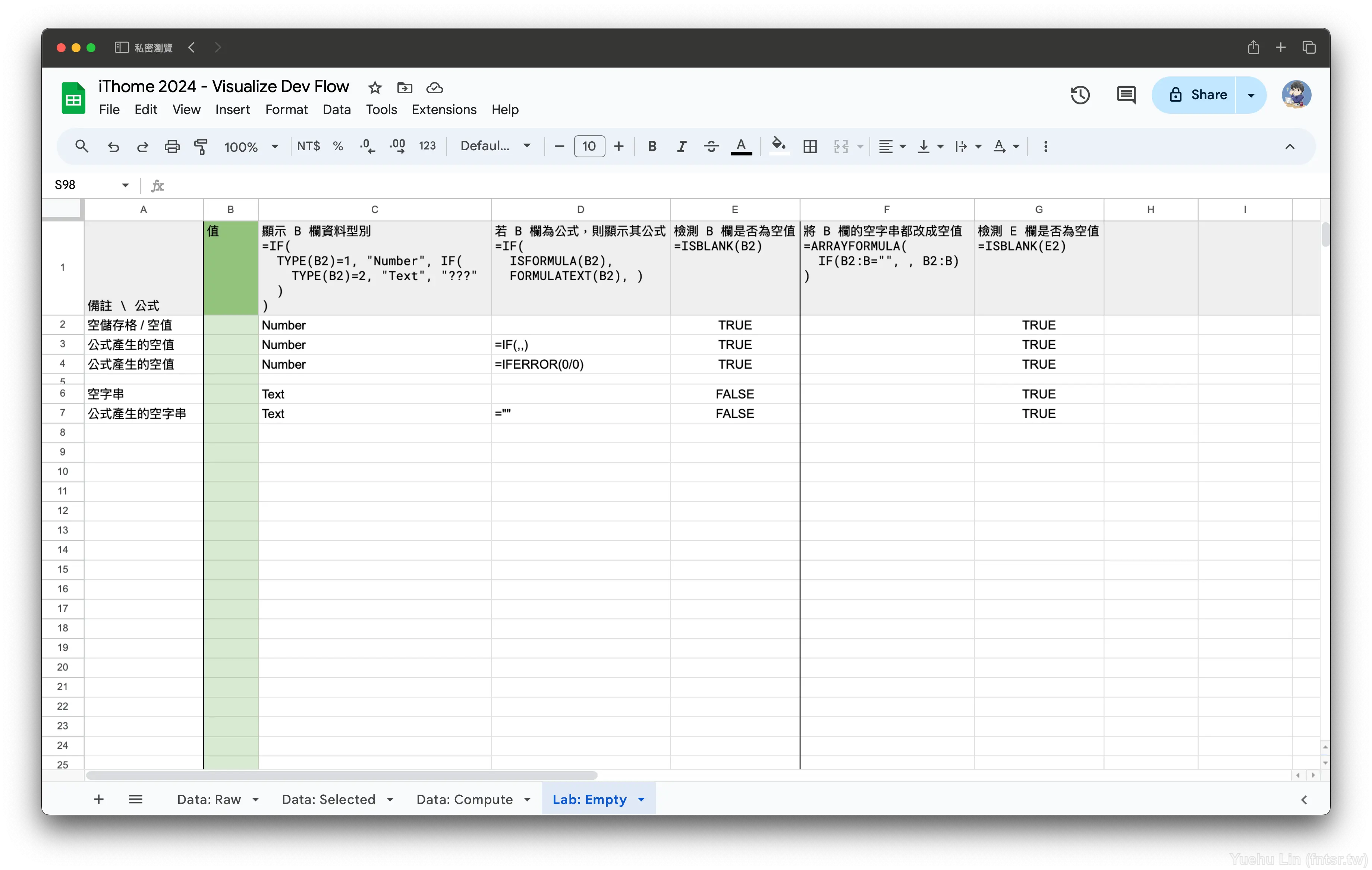Open horizontal align dropdown
The height and width of the screenshot is (870, 1372).
click(892, 146)
